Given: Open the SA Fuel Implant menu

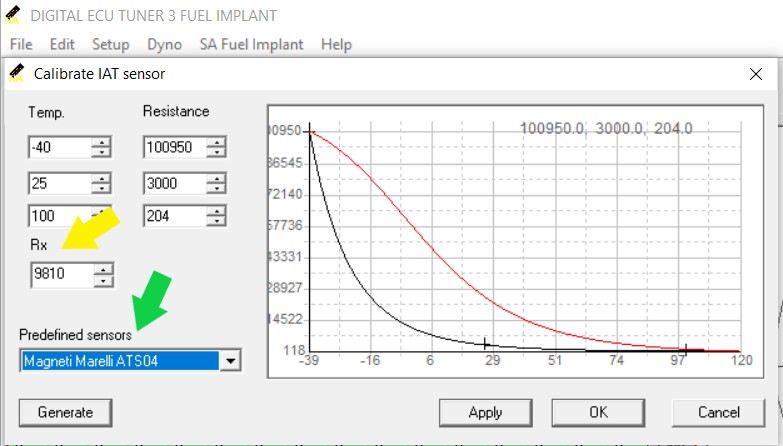Looking at the screenshot, I should (x=251, y=44).
